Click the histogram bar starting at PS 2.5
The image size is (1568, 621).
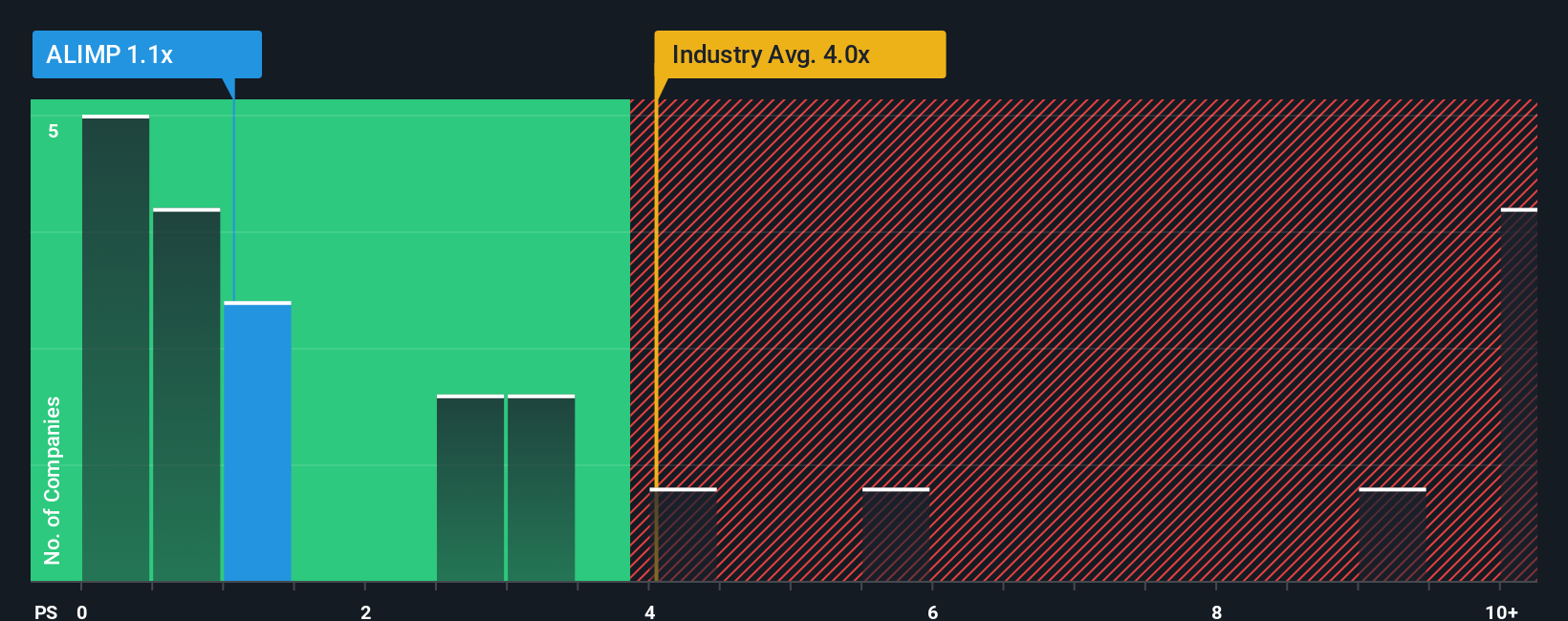point(470,487)
